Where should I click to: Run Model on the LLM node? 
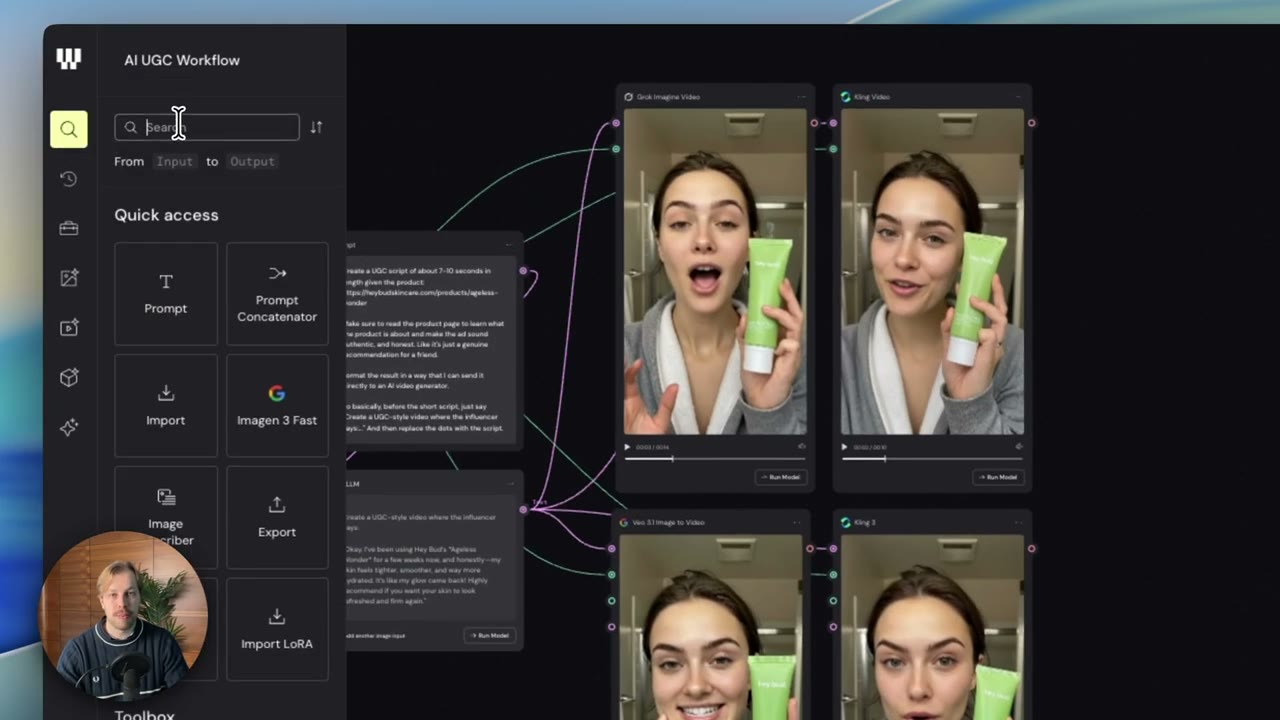coord(490,635)
